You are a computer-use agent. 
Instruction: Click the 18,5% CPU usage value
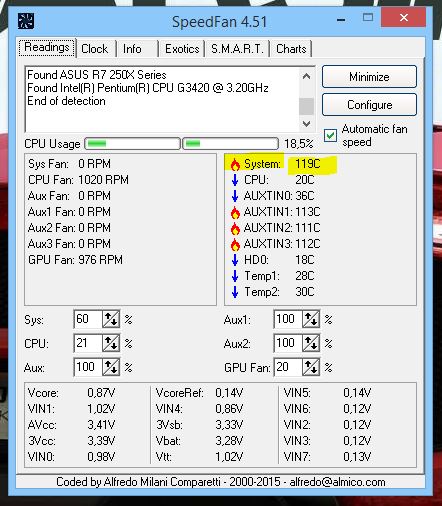299,144
